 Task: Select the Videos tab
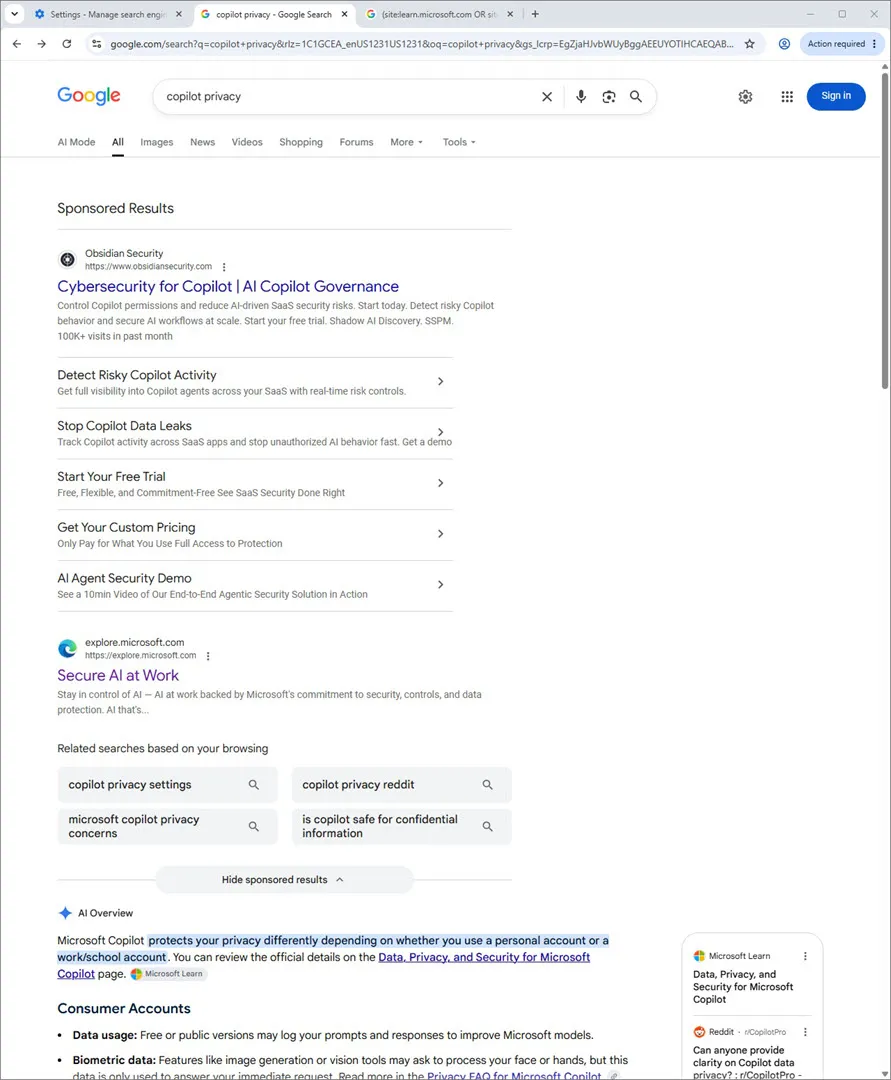click(247, 142)
